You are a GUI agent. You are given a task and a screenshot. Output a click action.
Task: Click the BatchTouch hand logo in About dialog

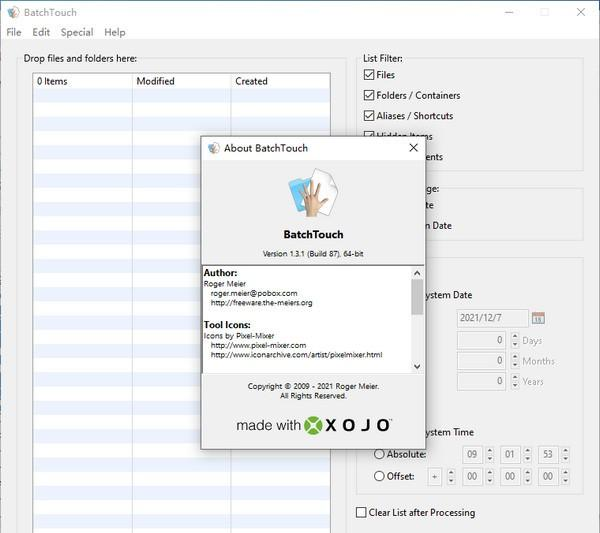tap(313, 192)
